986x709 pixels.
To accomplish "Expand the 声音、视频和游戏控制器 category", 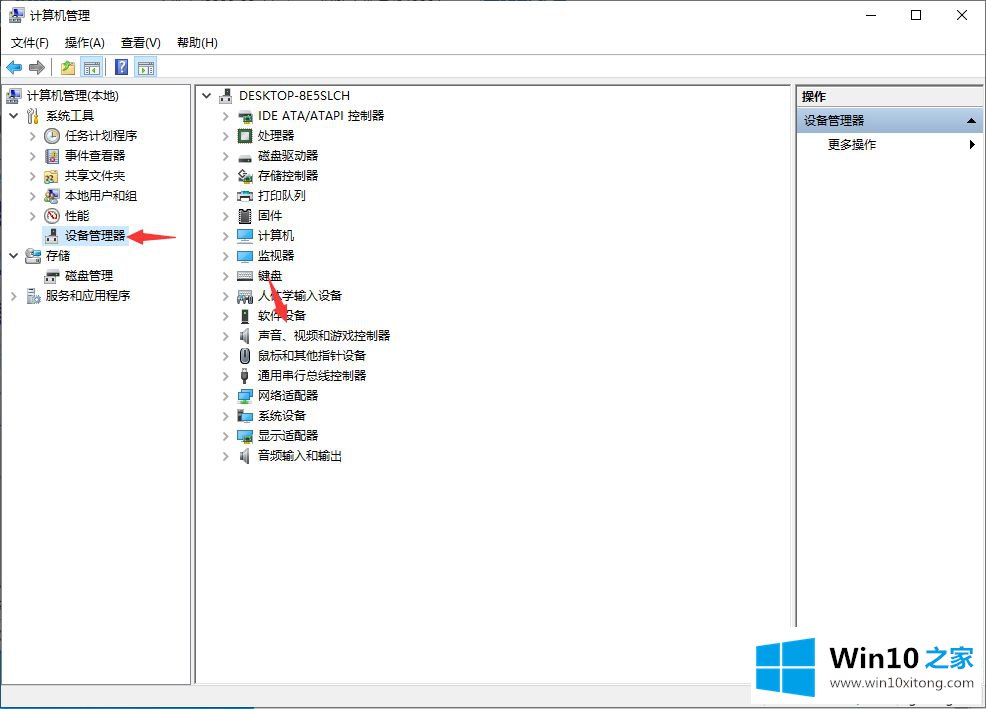I will click(225, 336).
